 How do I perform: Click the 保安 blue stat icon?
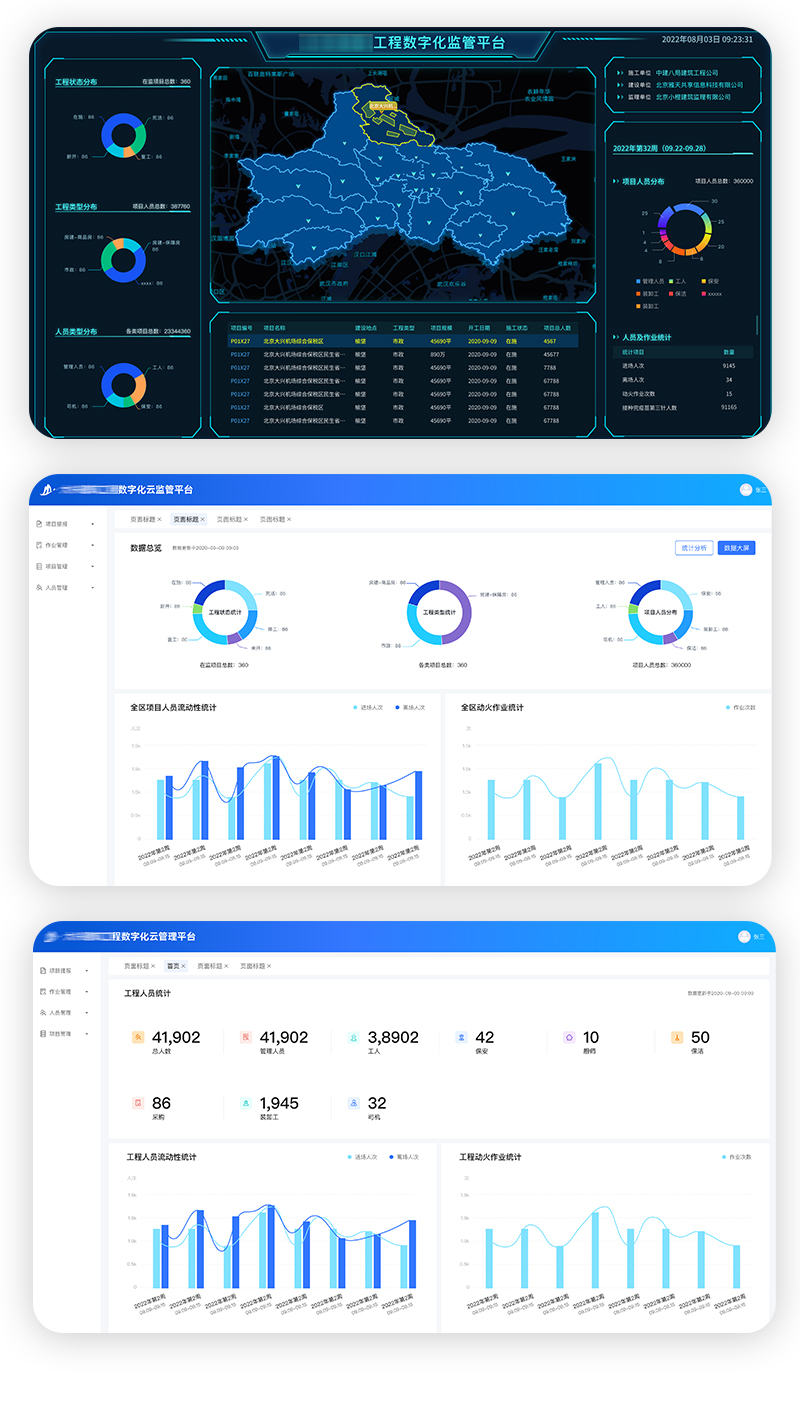[x=461, y=1038]
